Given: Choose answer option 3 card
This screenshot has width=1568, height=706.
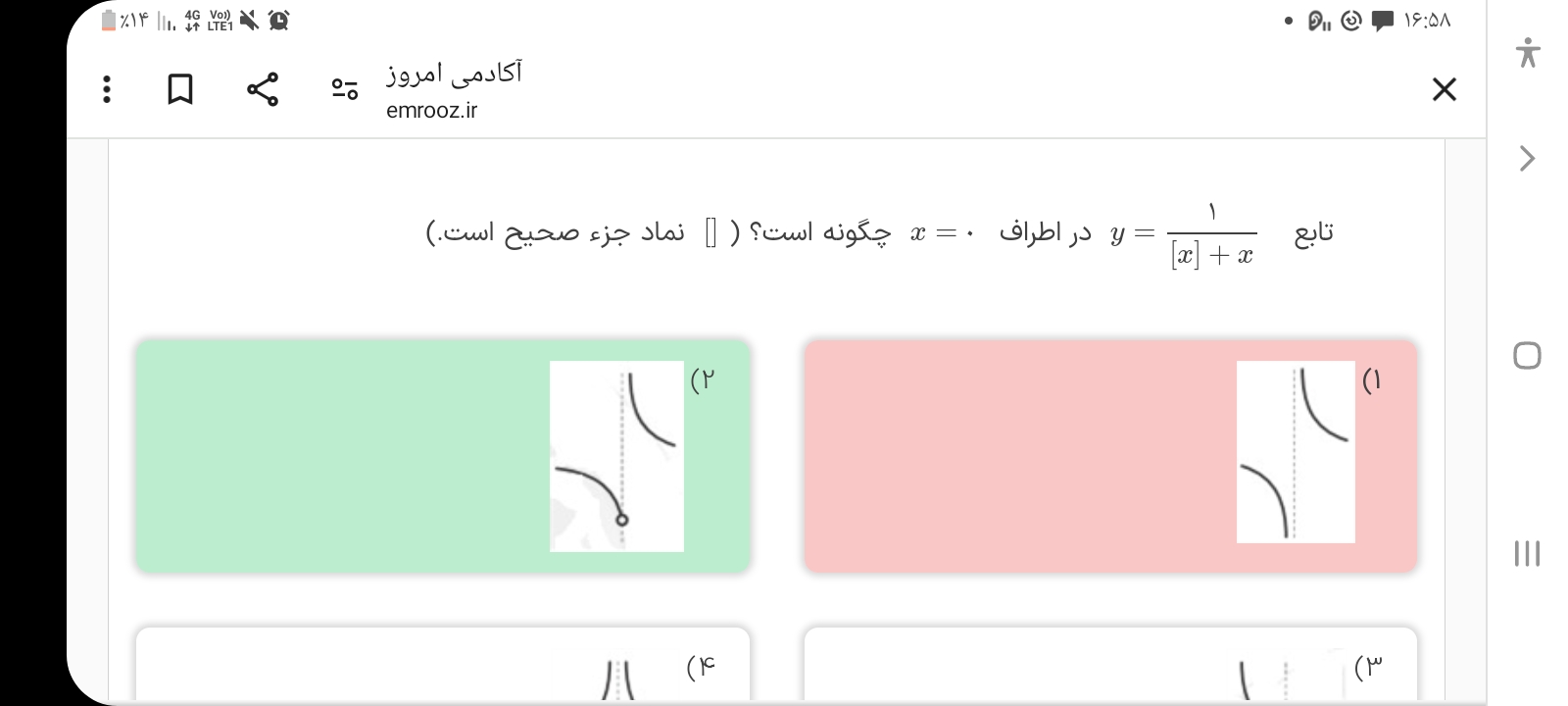Looking at the screenshot, I should click(1109, 666).
